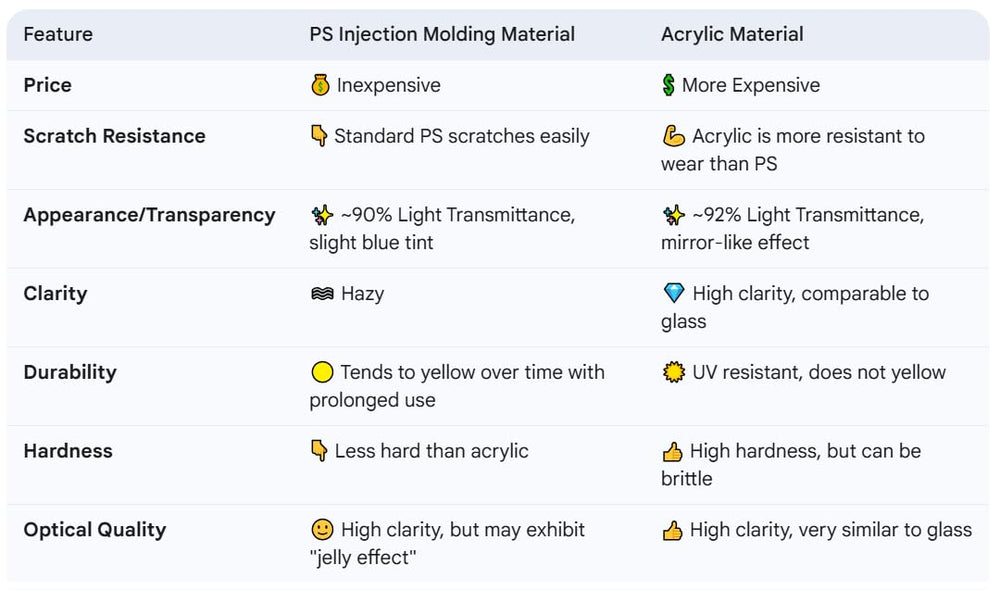
Task: Click the blue gem icon in Clarity row
Action: 673,293
